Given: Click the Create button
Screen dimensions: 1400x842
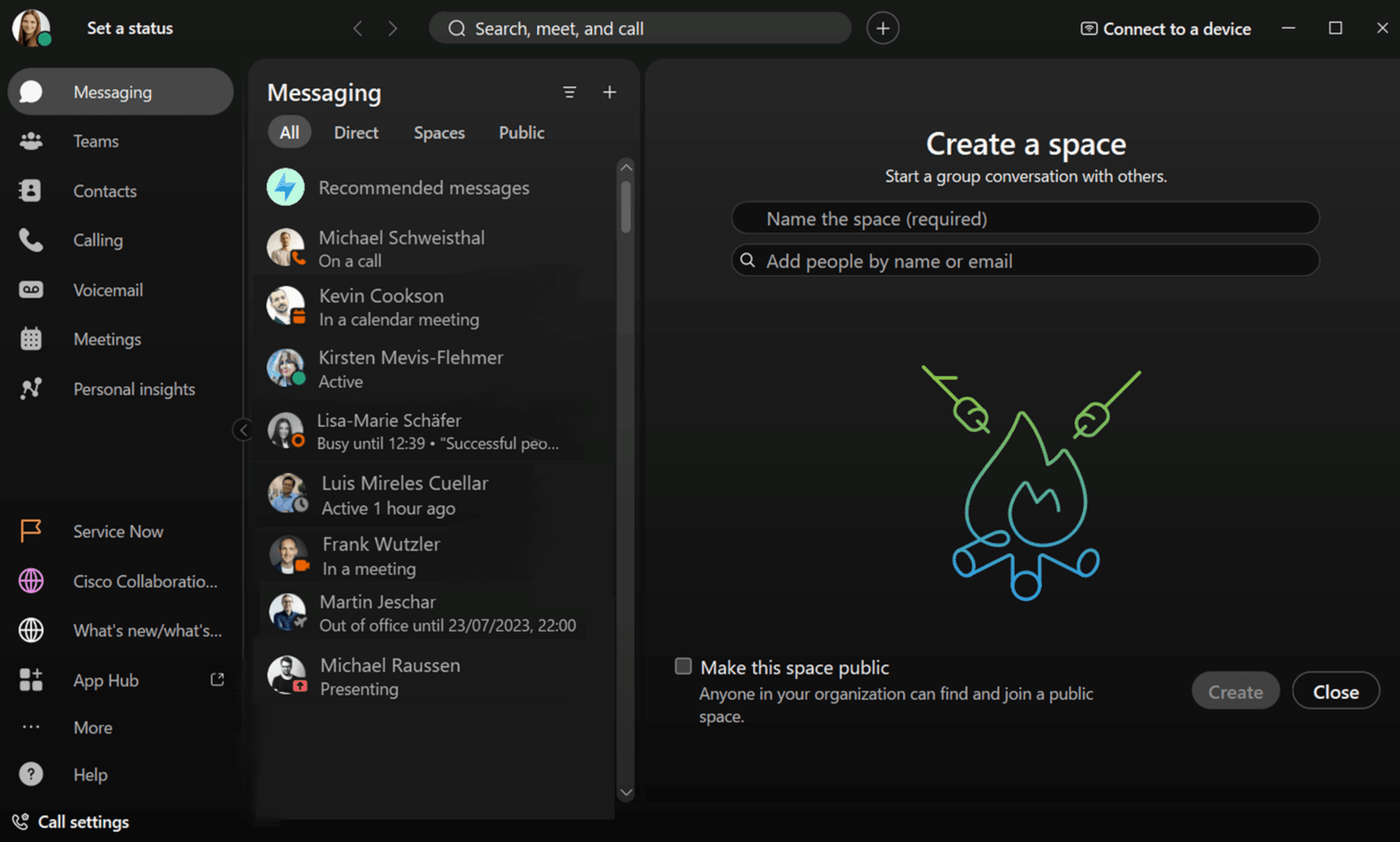Looking at the screenshot, I should tap(1235, 691).
